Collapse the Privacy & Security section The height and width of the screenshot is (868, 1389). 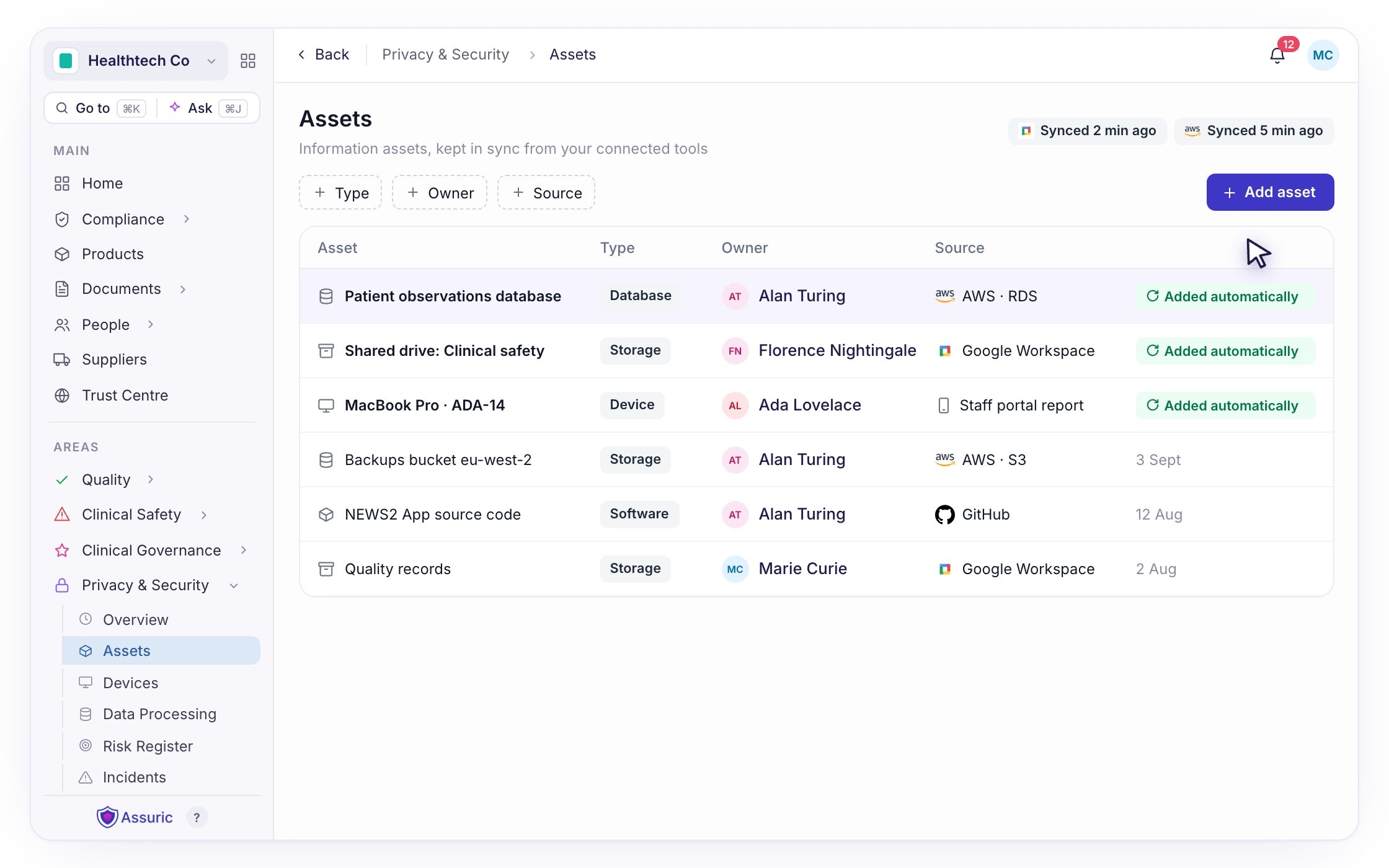pyautogui.click(x=234, y=585)
